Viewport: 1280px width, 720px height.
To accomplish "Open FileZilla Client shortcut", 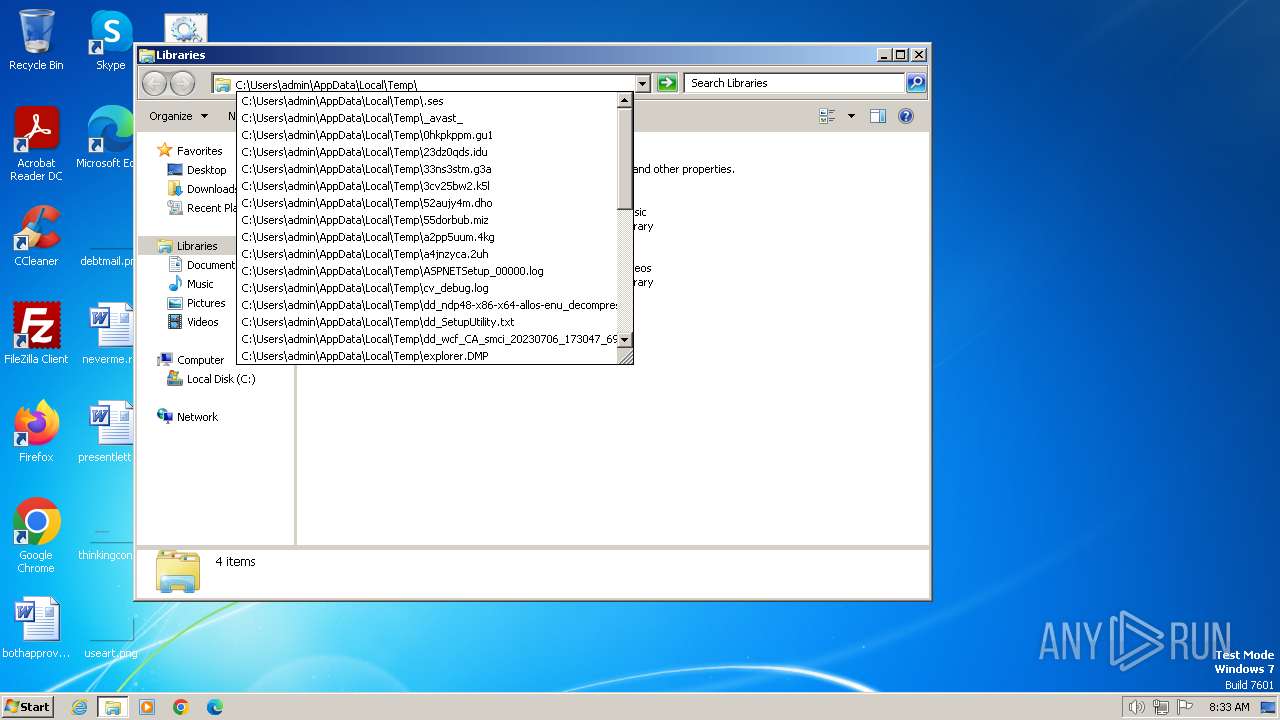I will [36, 334].
